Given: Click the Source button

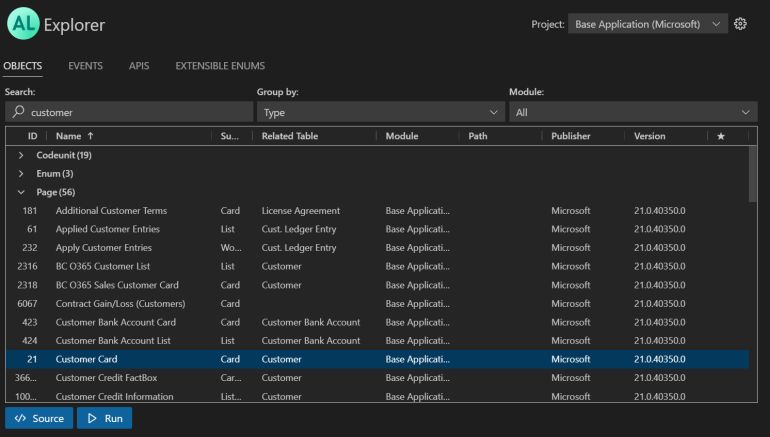Looking at the screenshot, I should point(39,418).
